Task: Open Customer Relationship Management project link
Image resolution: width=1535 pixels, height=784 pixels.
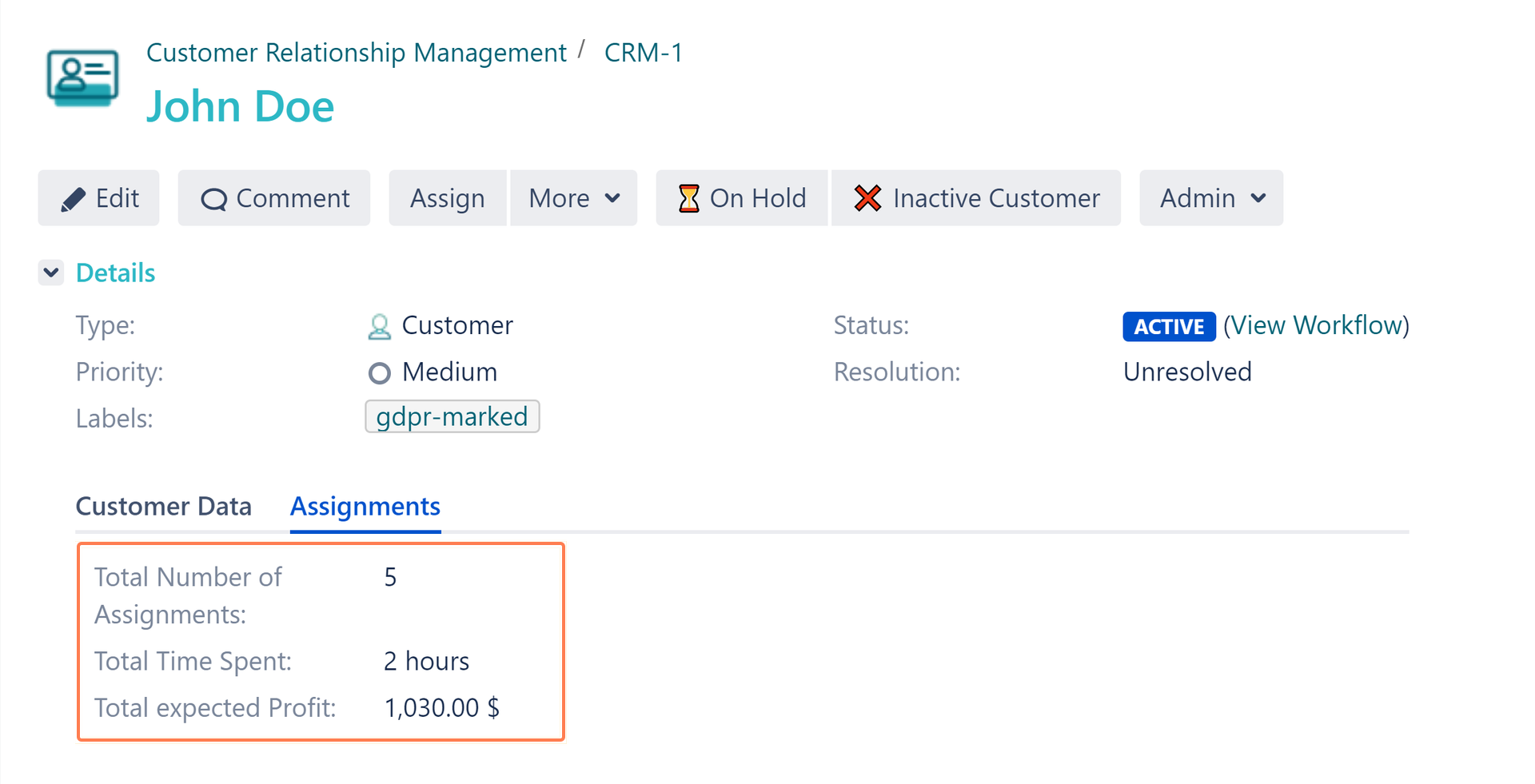Action: point(356,53)
